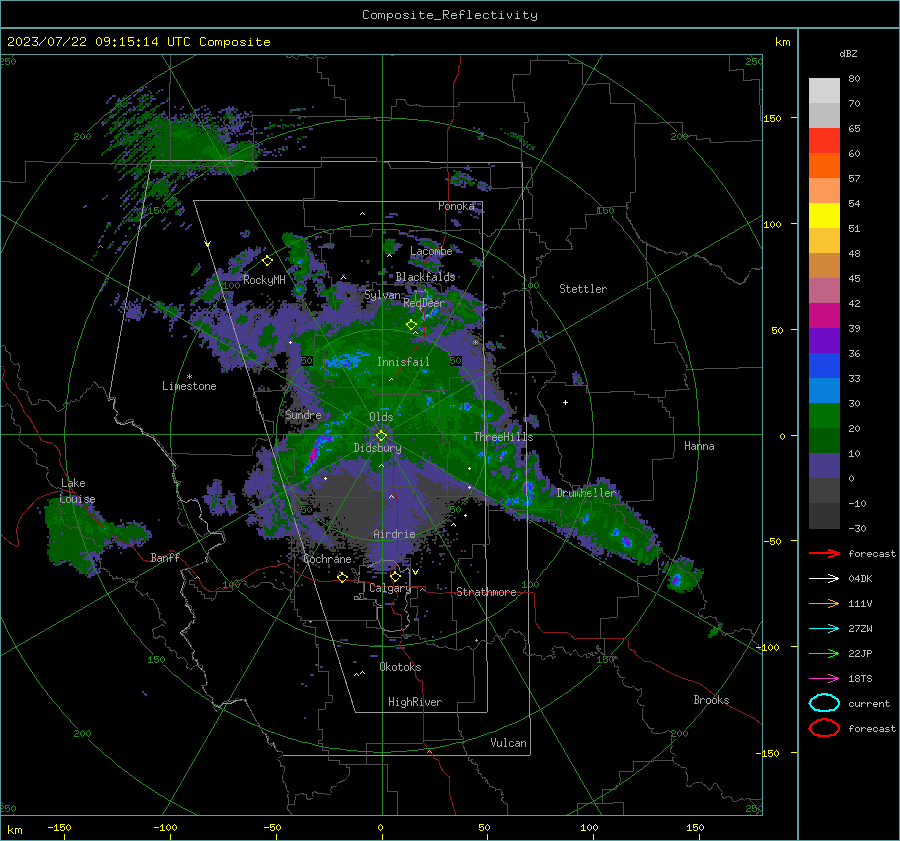The width and height of the screenshot is (900, 841).
Task: Click the Olds town label
Action: 381,417
